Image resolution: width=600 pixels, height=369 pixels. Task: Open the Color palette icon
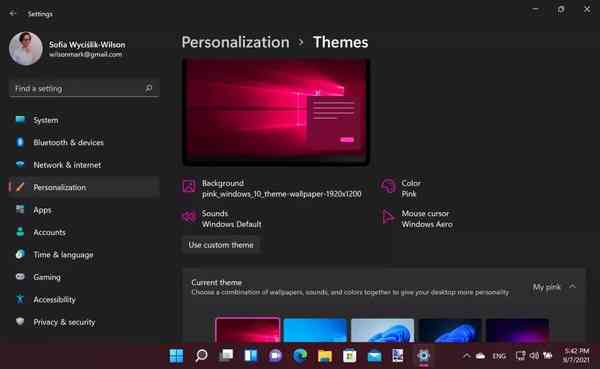pos(388,186)
